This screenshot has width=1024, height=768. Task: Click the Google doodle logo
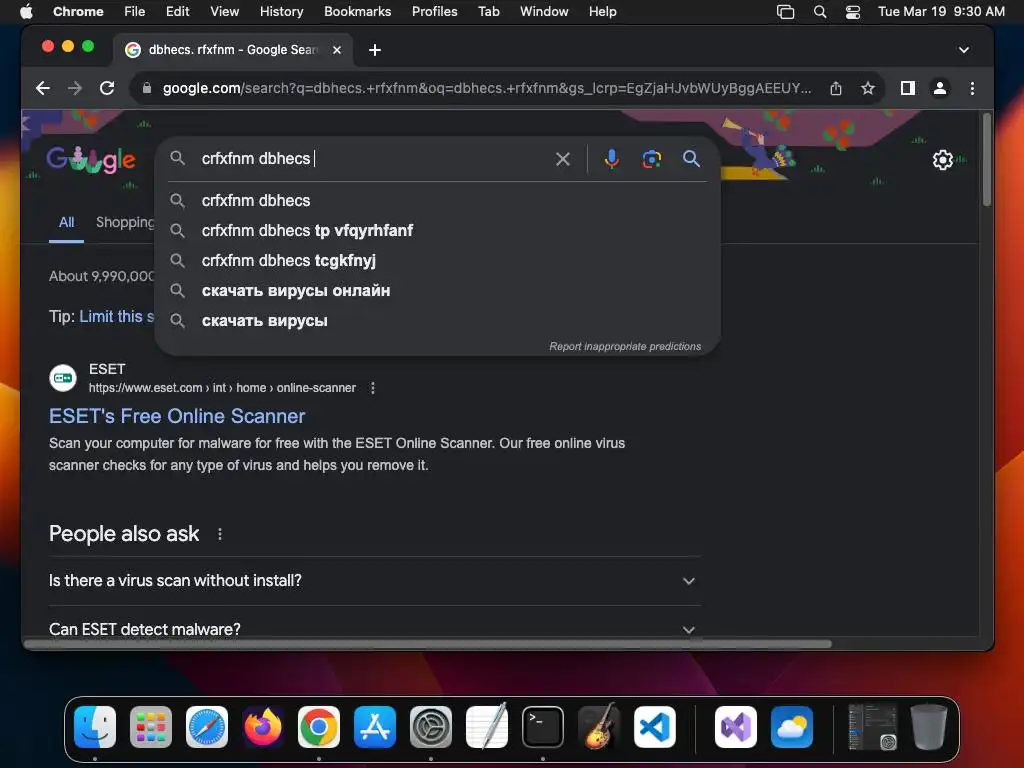coord(91,159)
